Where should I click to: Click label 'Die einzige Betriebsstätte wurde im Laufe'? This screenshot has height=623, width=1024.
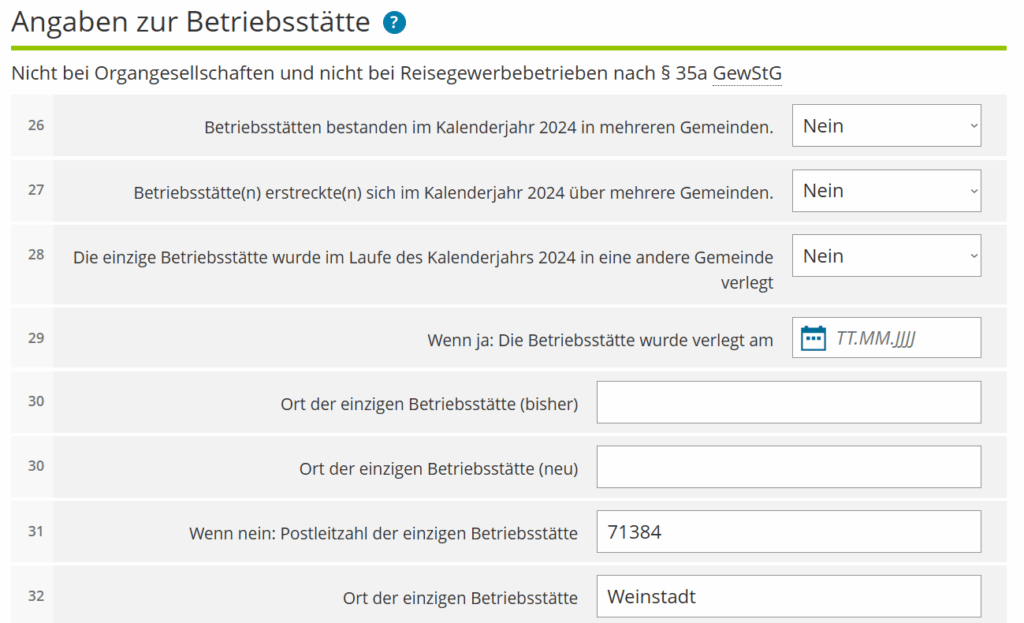(x=423, y=258)
